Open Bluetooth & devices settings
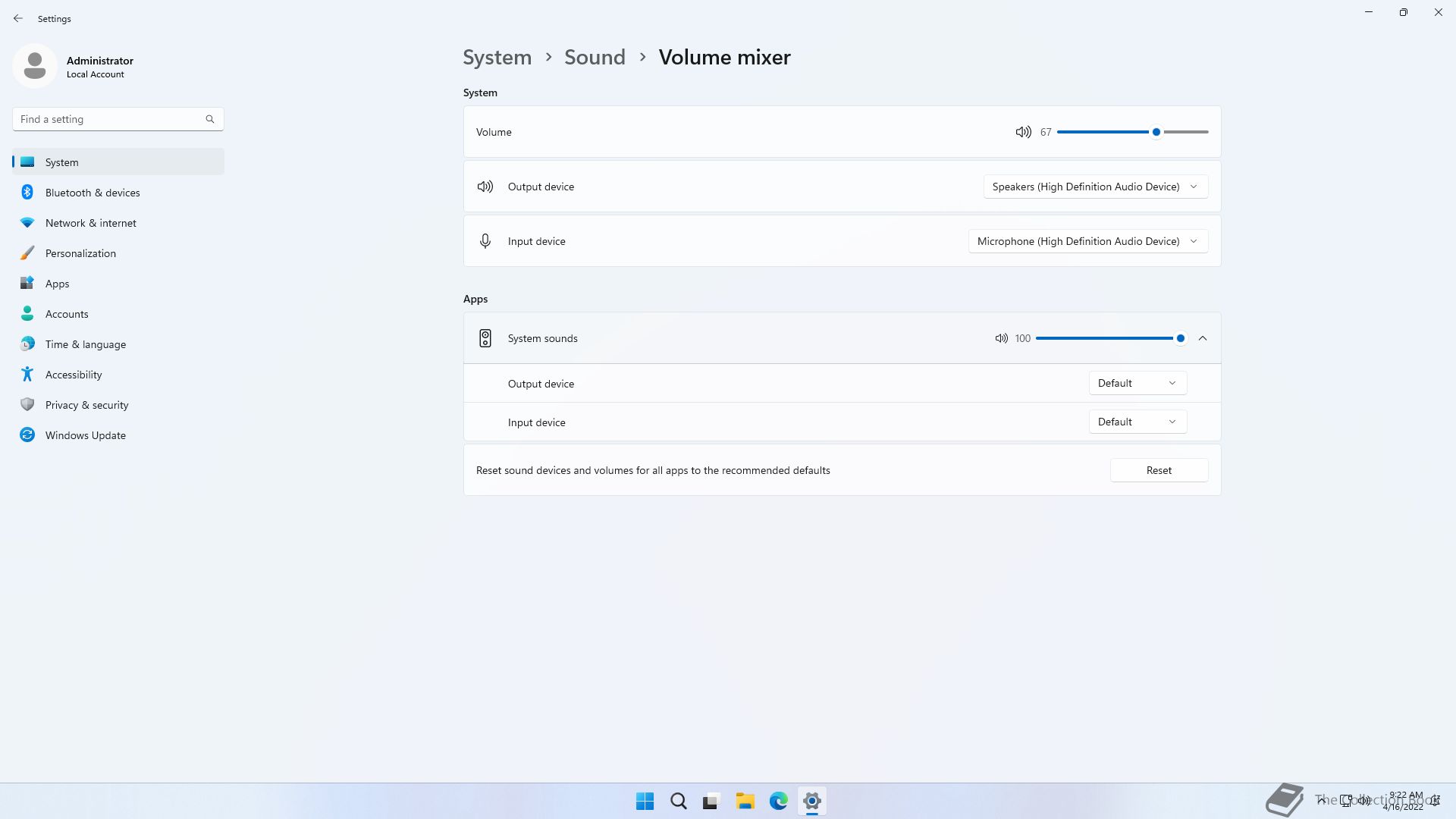This screenshot has width=1456, height=819. click(x=93, y=193)
